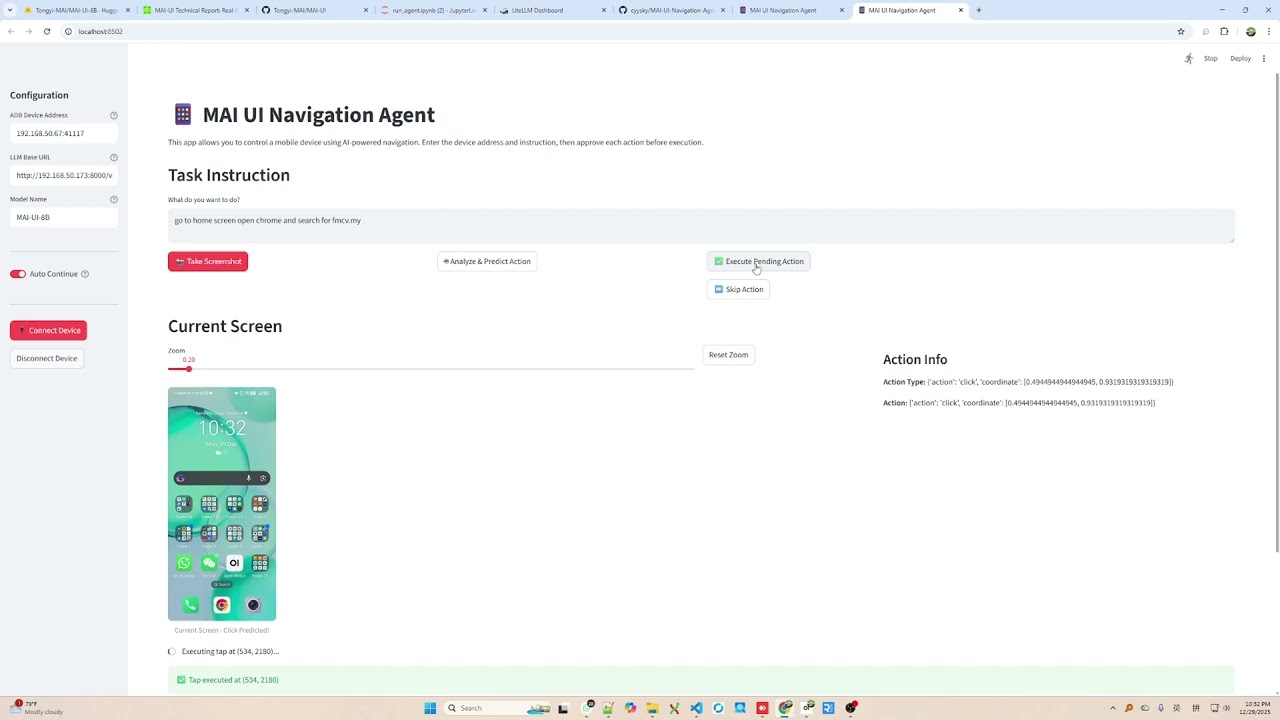Click the Task Instruction heading

[229, 175]
